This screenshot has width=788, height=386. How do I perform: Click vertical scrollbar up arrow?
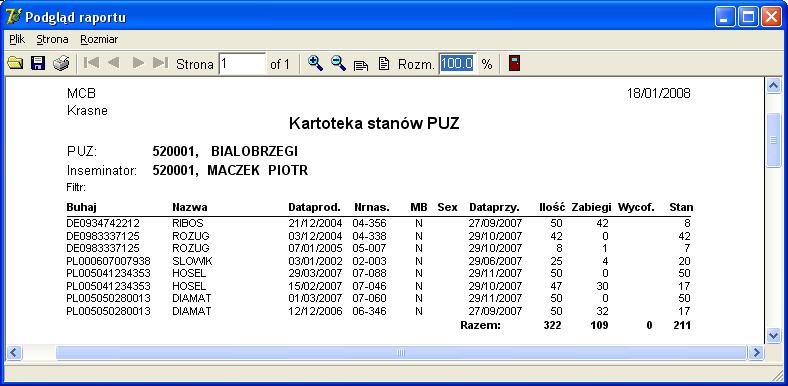774,86
